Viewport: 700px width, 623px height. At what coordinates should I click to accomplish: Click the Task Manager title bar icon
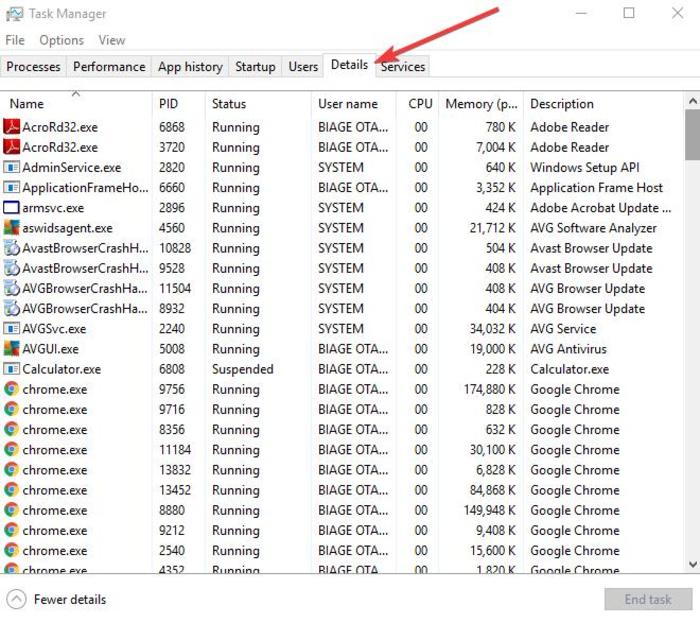coord(14,14)
